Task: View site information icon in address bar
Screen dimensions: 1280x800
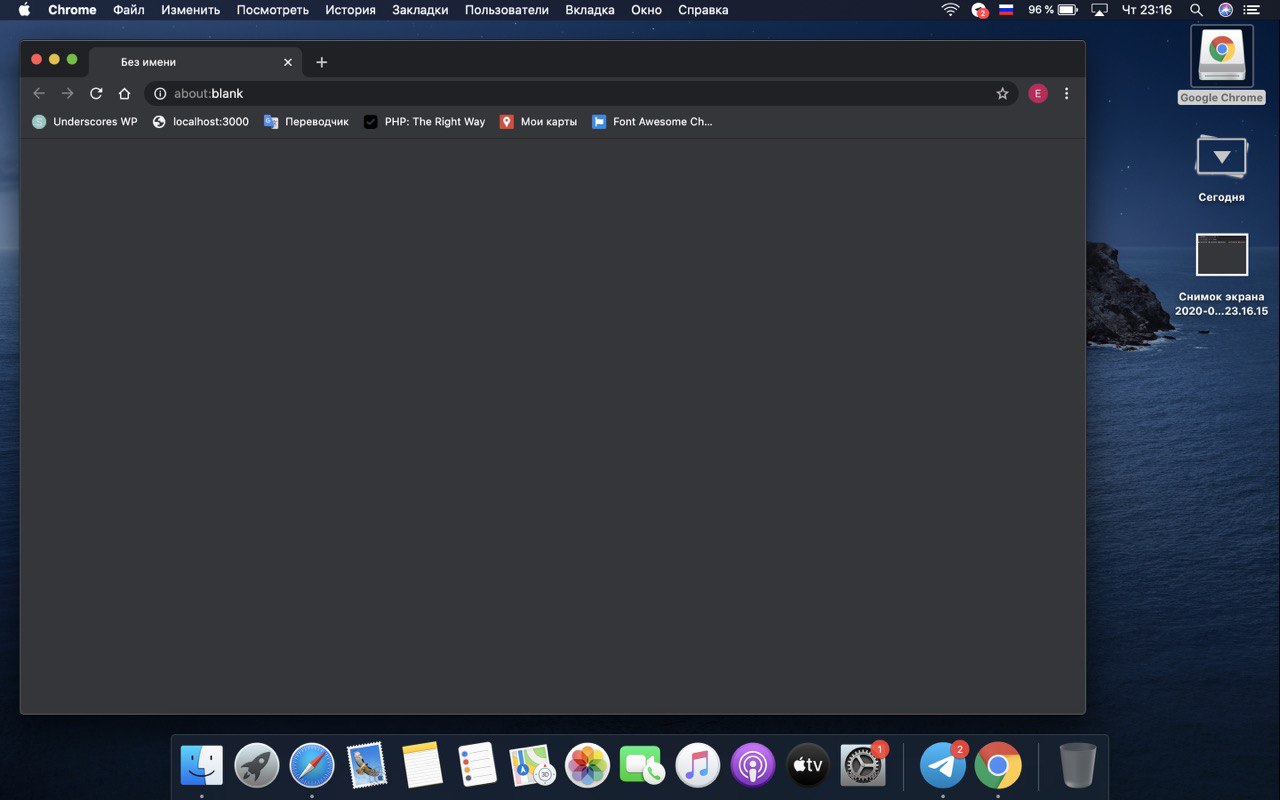Action: point(159,93)
